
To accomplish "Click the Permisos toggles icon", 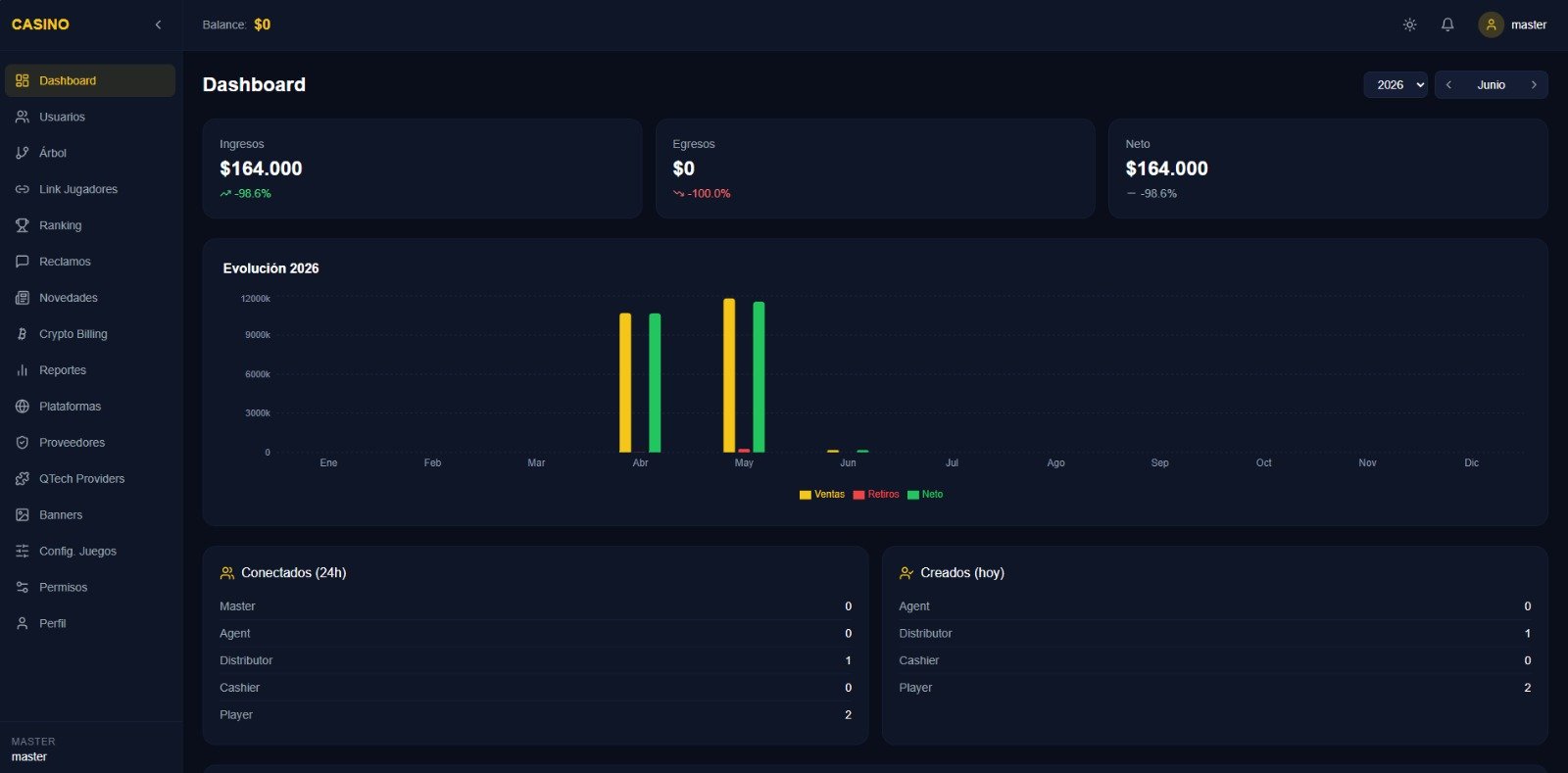I will tap(23, 588).
